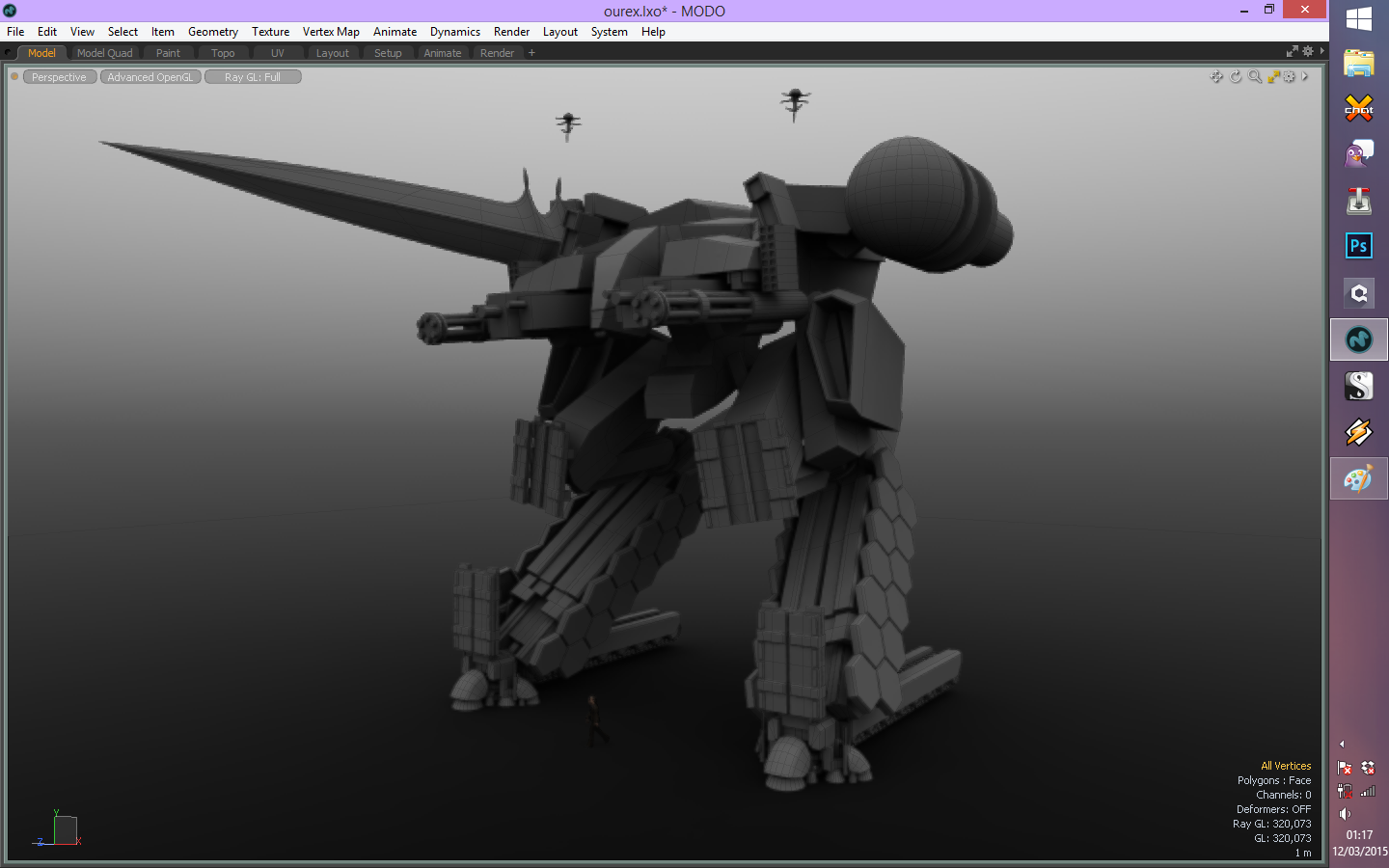Open viewport settings gear icon
This screenshot has width=1389, height=868.
pos(1289,77)
